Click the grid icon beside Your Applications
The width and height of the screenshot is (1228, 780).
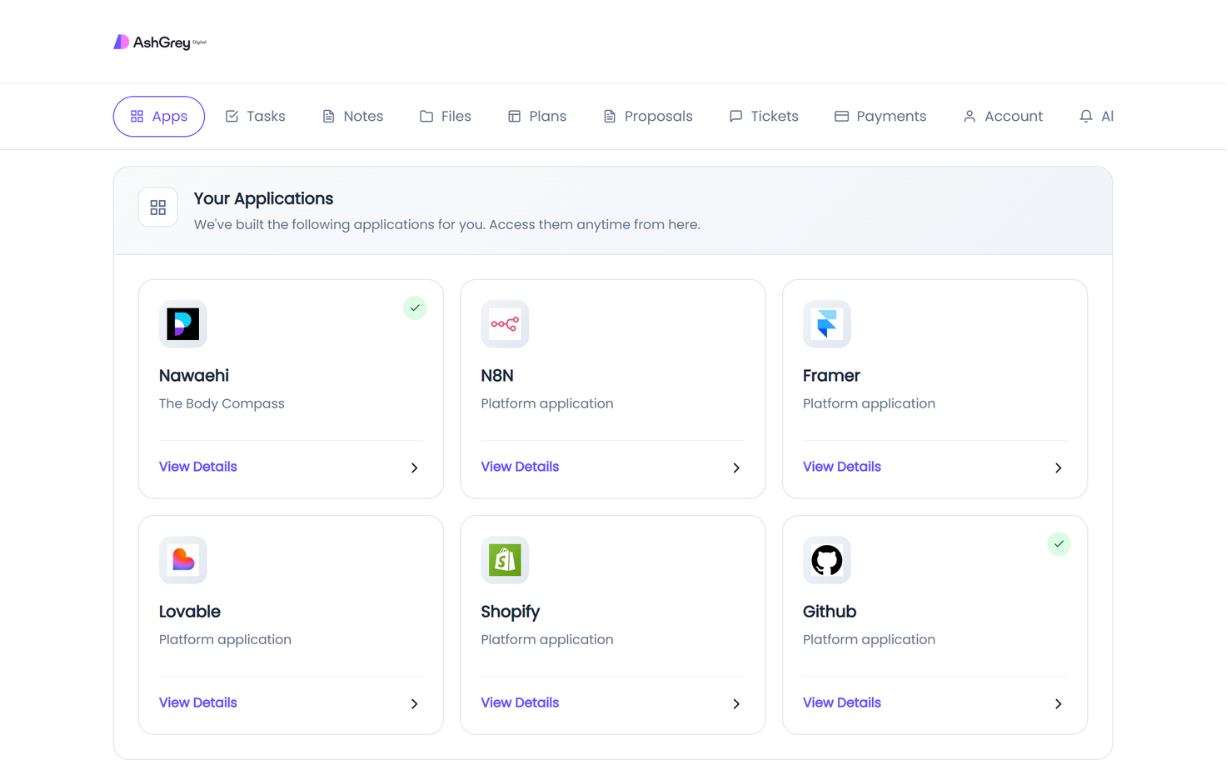click(158, 208)
